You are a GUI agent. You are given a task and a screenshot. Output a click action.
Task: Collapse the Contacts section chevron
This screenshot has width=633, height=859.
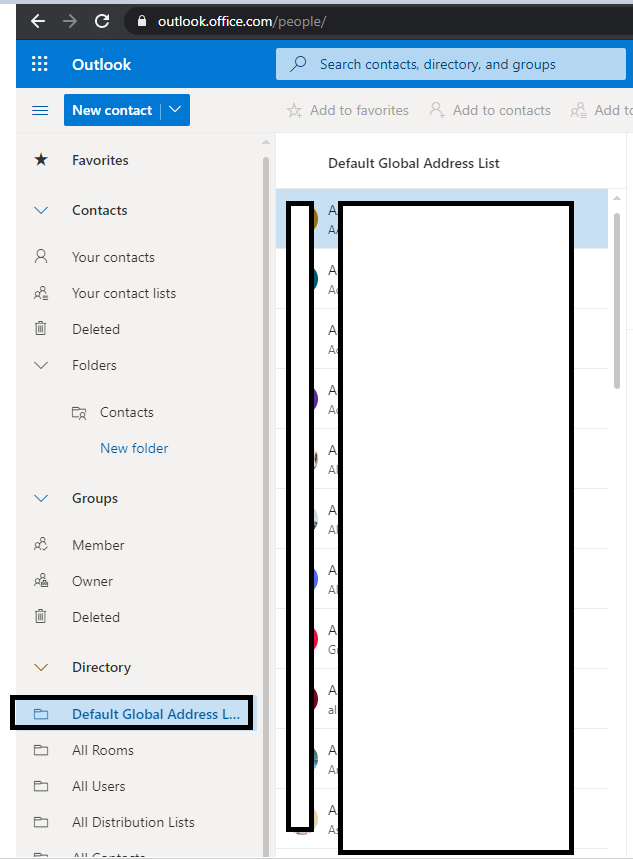click(41, 210)
